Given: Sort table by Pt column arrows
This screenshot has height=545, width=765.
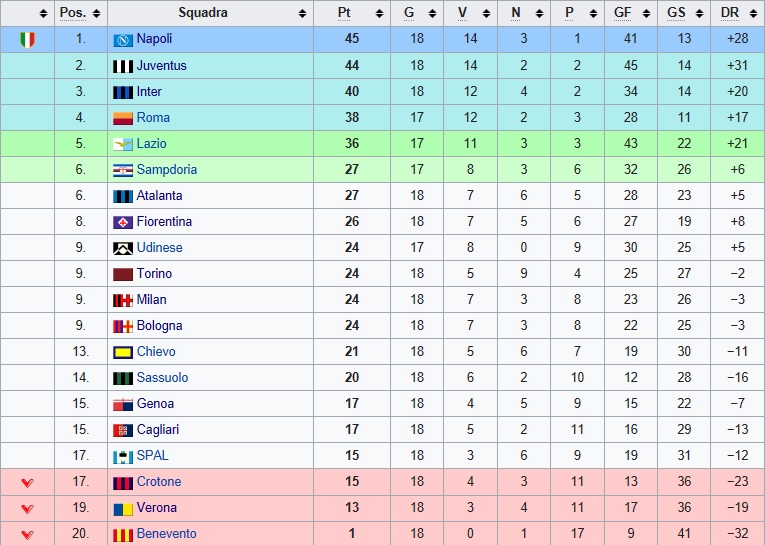Looking at the screenshot, I should [x=379, y=14].
